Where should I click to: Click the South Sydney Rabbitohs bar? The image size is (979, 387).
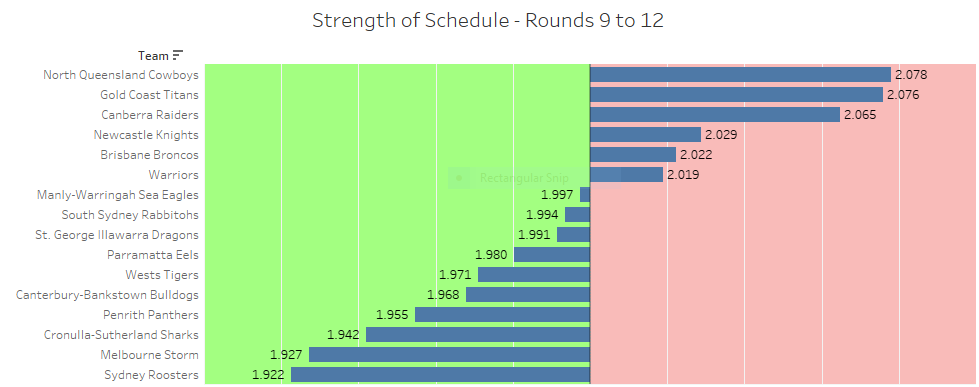tap(578, 215)
